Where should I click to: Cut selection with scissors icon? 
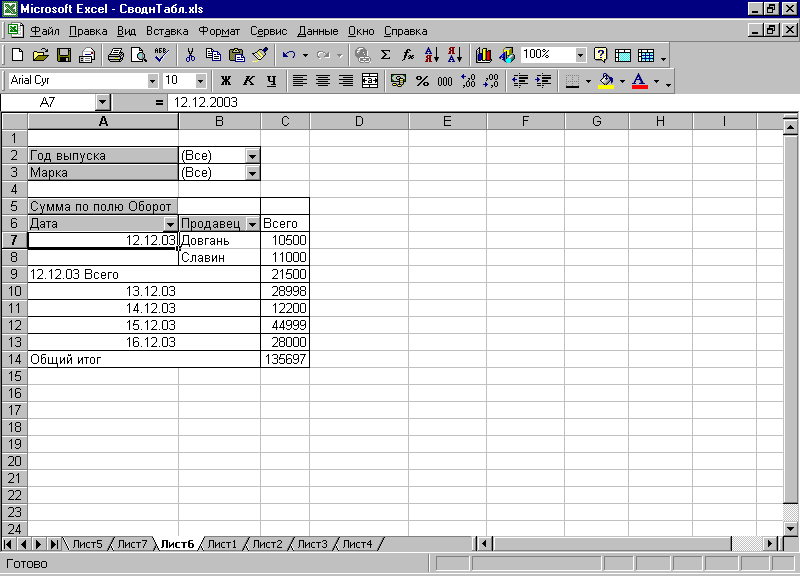click(190, 55)
